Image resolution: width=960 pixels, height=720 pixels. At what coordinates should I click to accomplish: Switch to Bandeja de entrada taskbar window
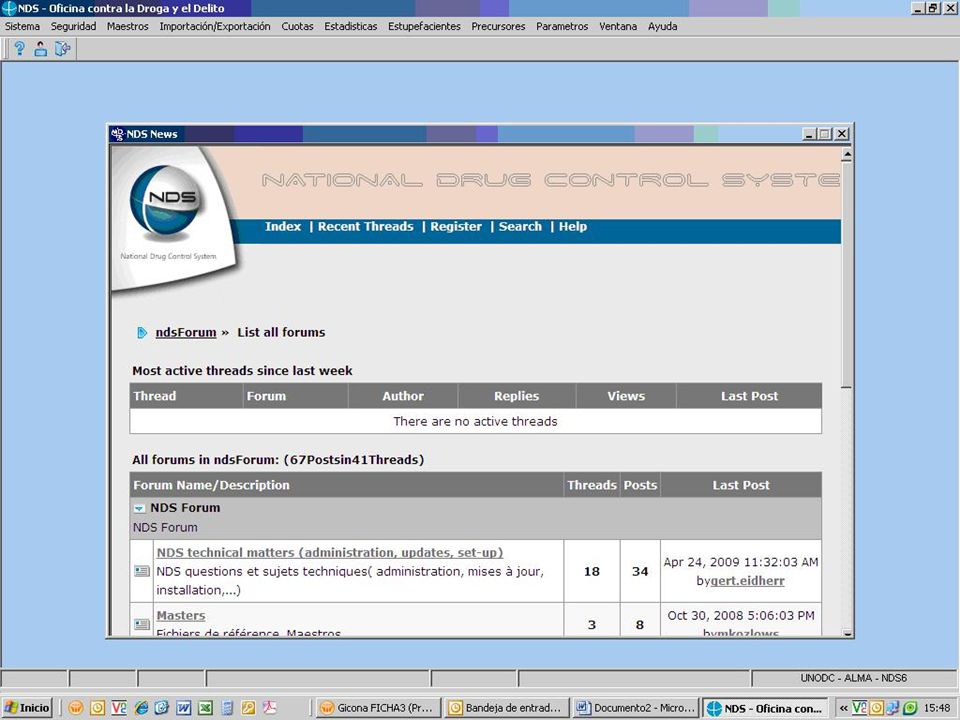click(506, 708)
